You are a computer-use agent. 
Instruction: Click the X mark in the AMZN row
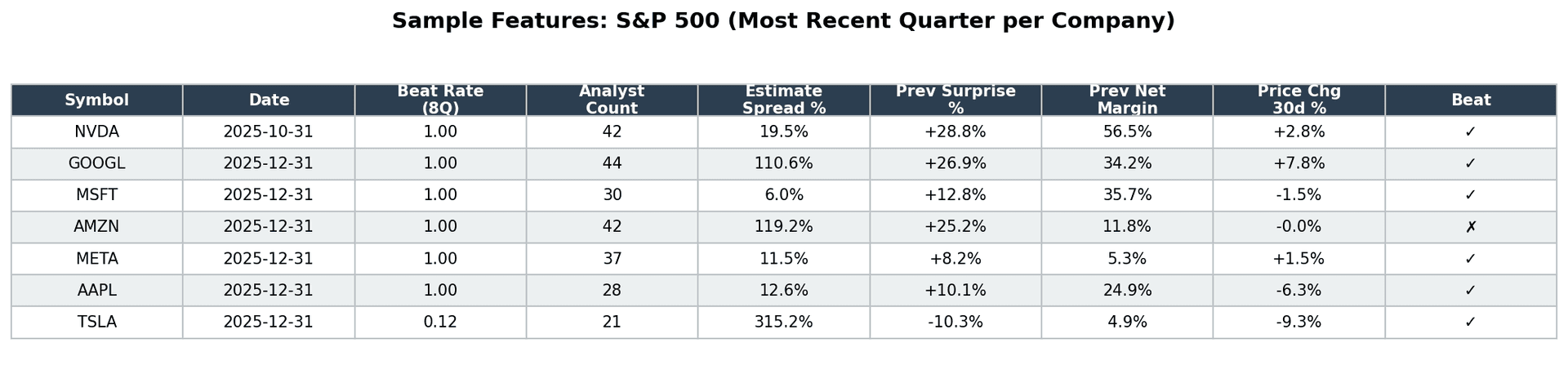1470,227
